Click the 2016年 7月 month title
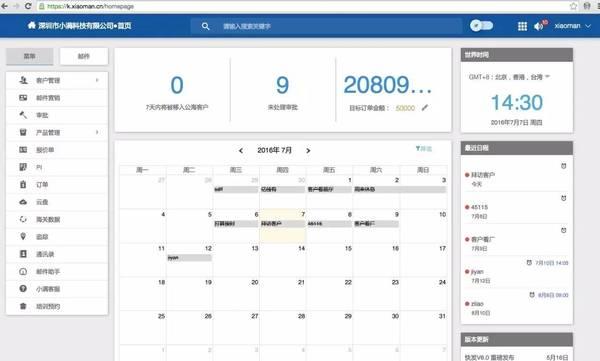This screenshot has height=361, width=600. 274,150
